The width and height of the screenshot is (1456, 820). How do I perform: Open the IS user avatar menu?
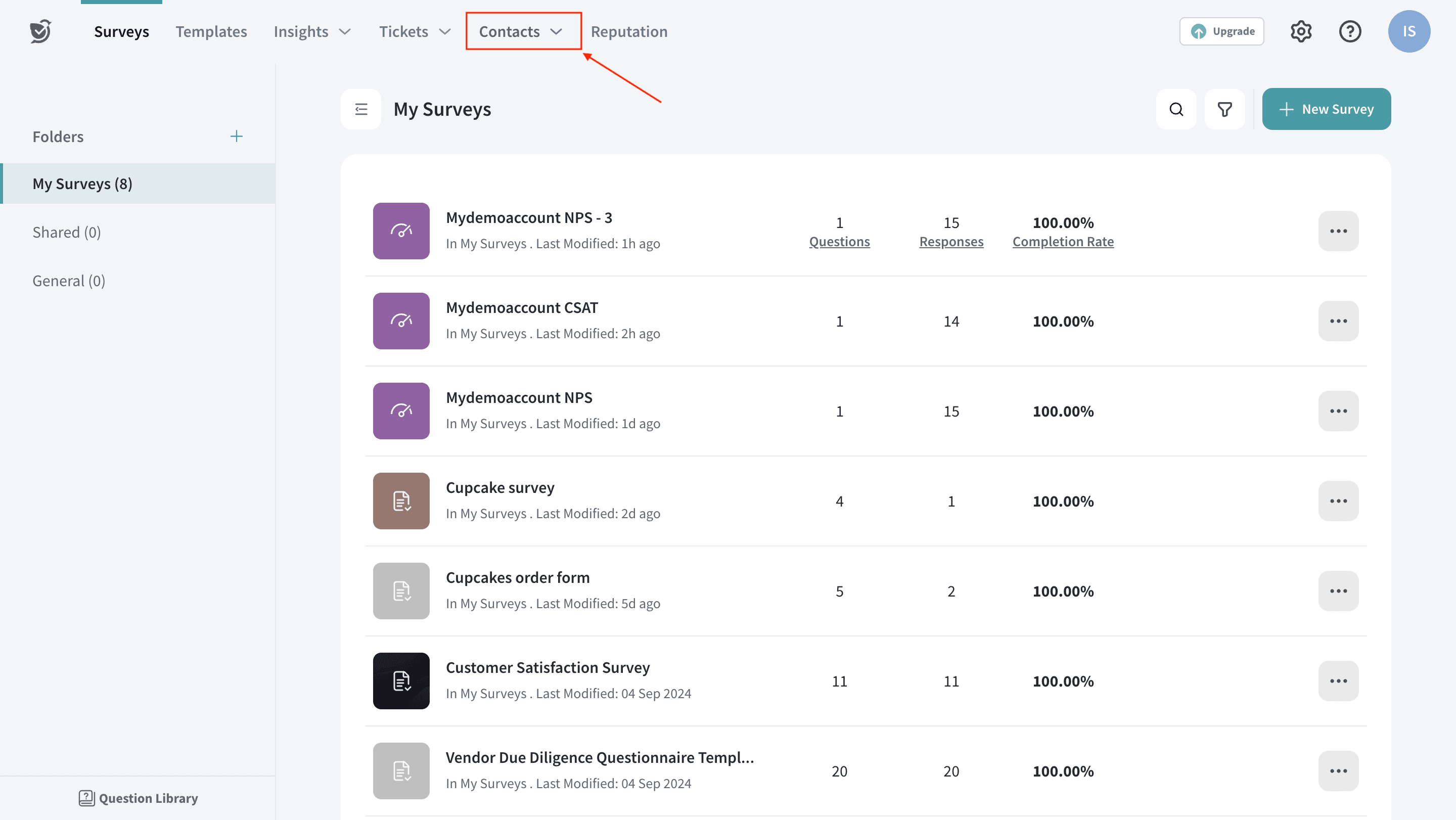tap(1408, 31)
